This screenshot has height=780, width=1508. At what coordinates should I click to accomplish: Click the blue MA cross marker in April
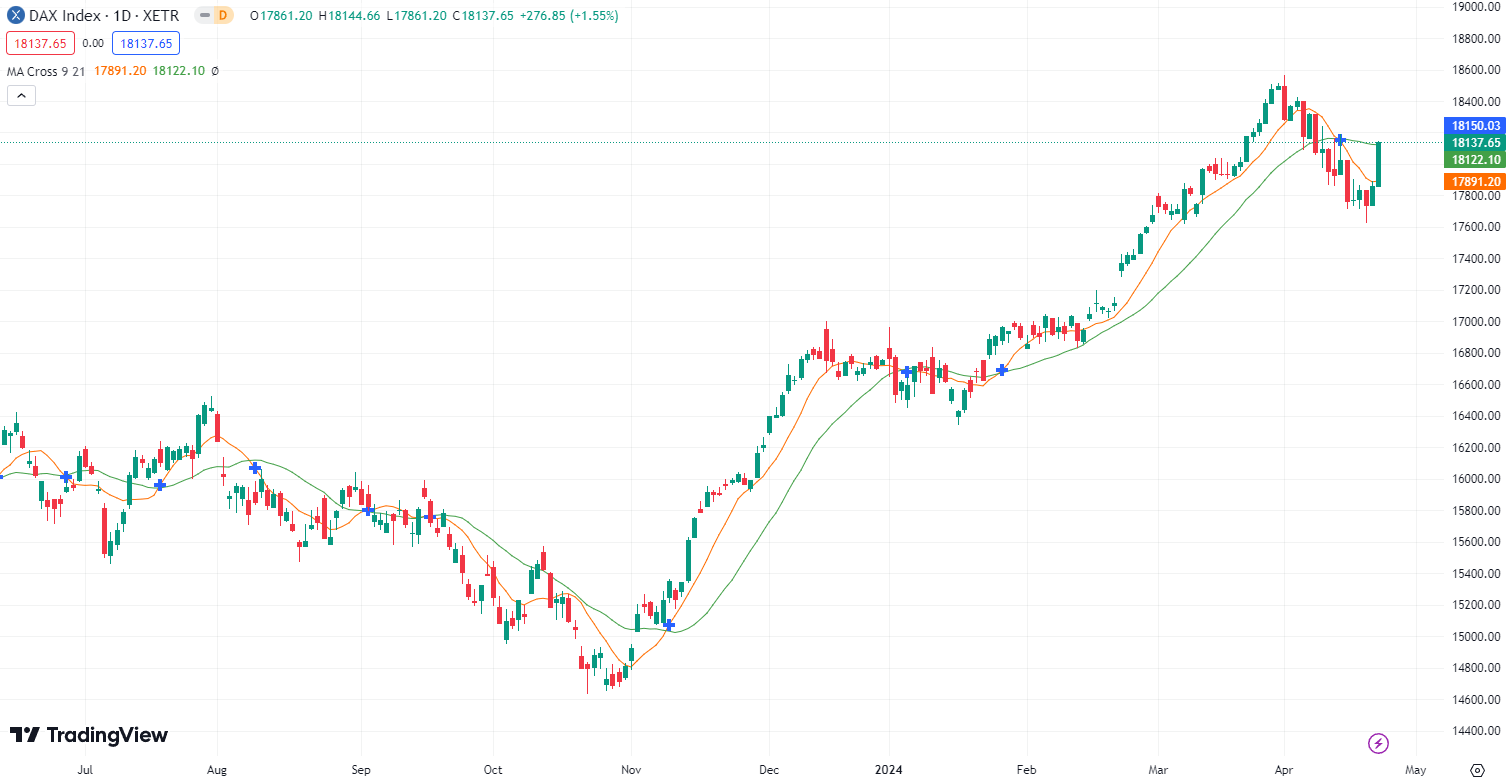pyautogui.click(x=1340, y=140)
